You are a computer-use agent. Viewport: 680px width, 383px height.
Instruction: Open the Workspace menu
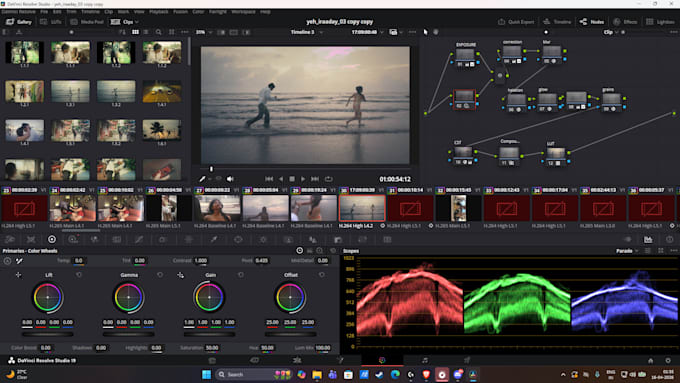click(243, 12)
